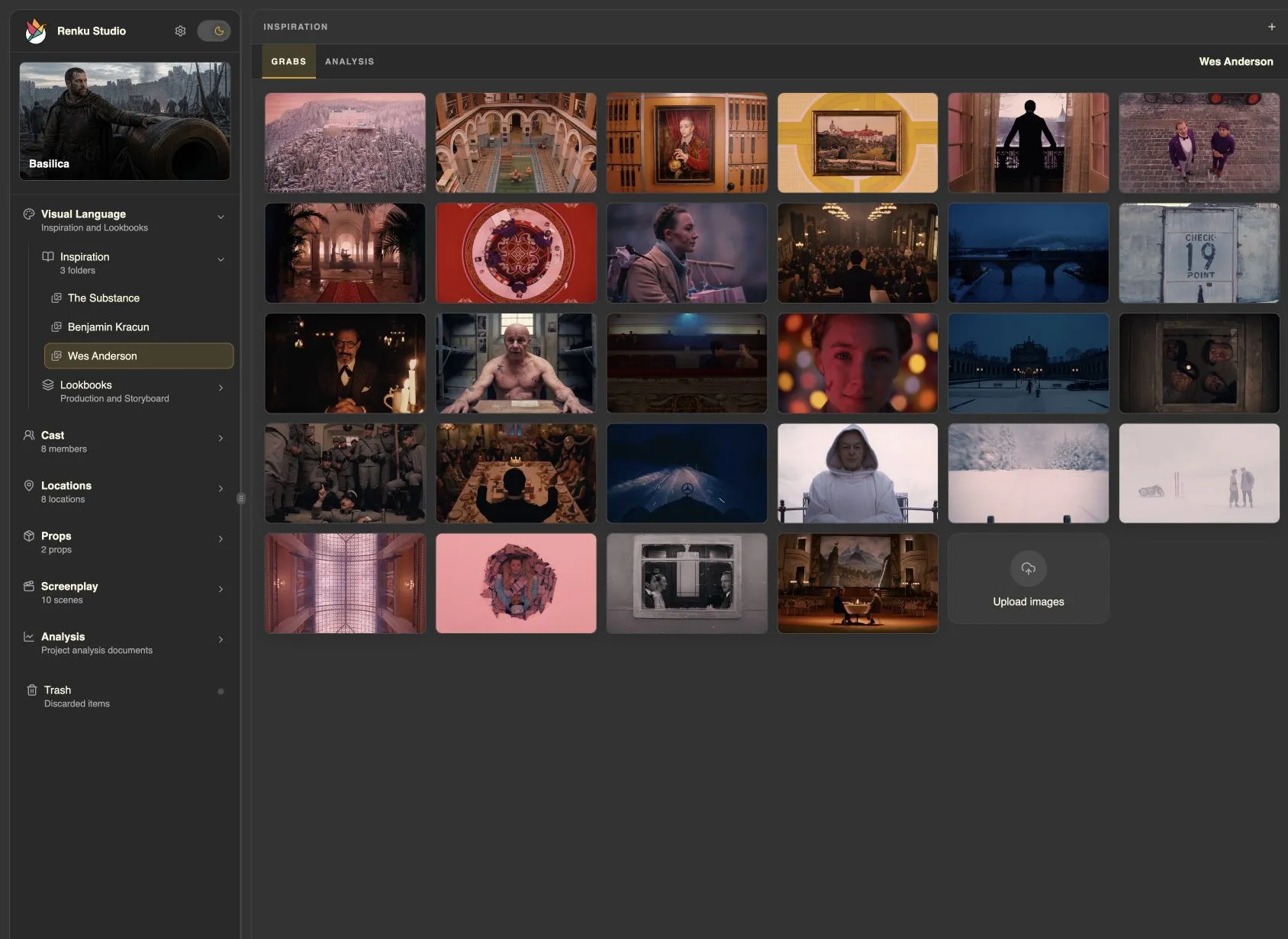Click the plus icon in Inspiration header
The height and width of the screenshot is (939, 1288).
point(1271,27)
